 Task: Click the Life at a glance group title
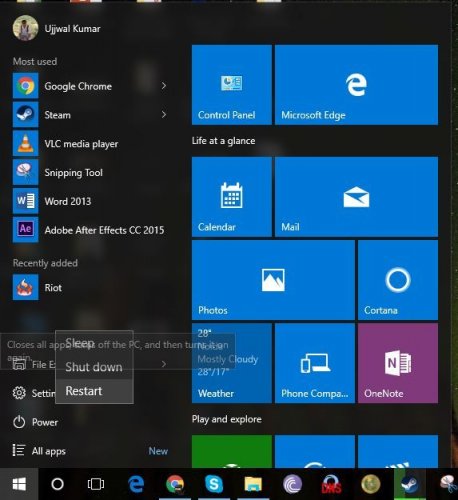tap(223, 141)
